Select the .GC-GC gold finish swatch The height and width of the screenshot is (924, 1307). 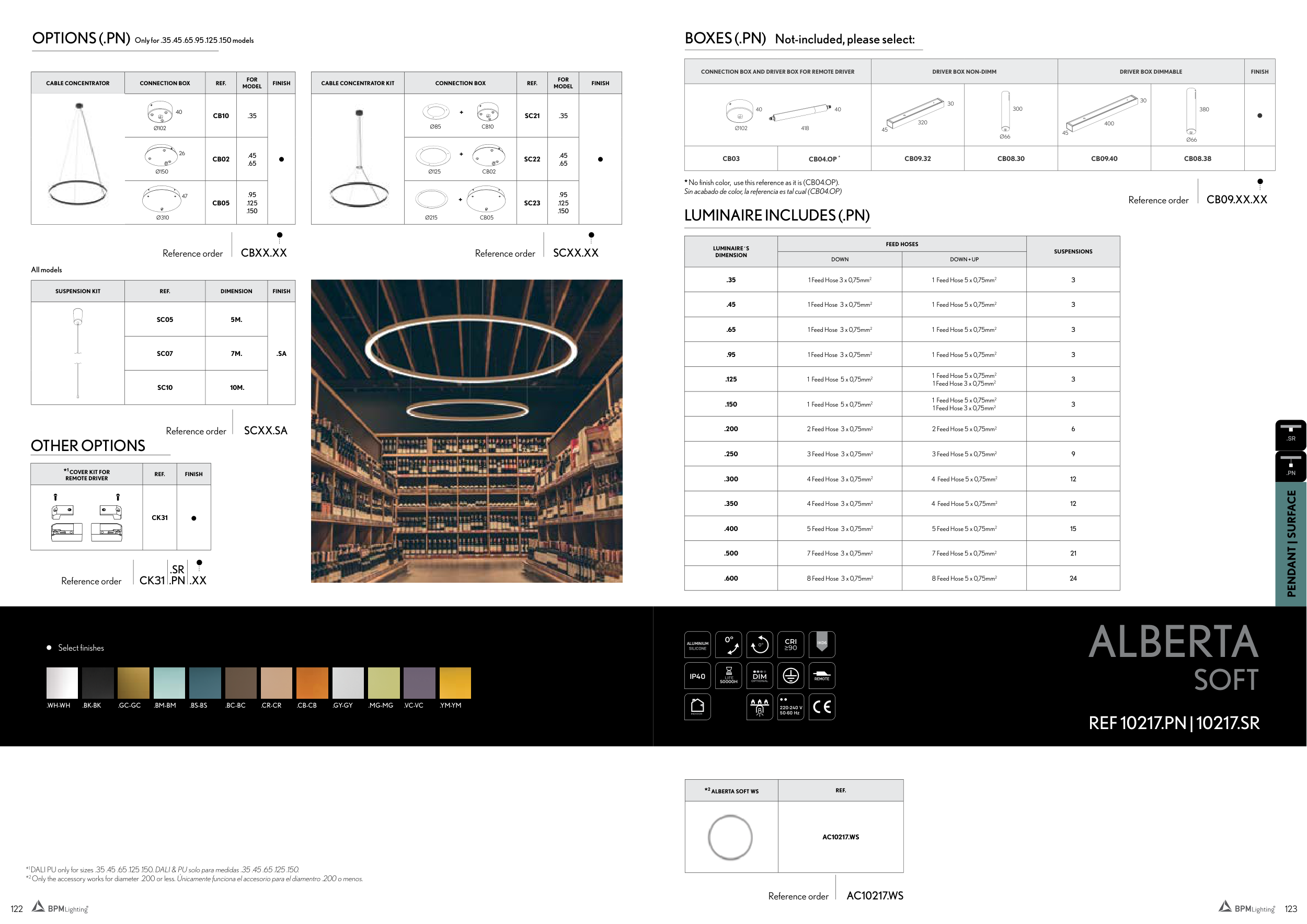pyautogui.click(x=133, y=683)
